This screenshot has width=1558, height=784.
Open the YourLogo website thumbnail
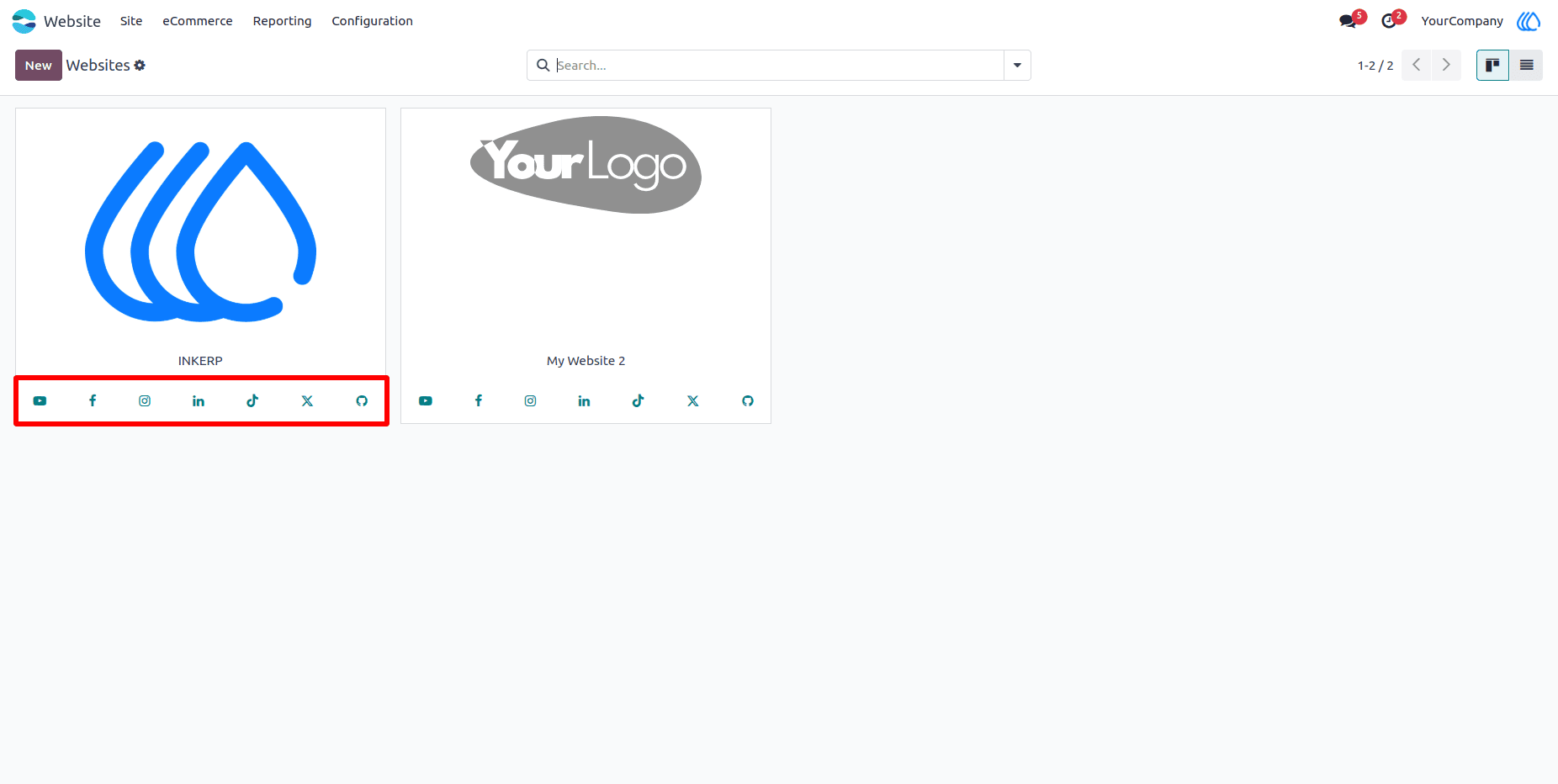click(586, 165)
